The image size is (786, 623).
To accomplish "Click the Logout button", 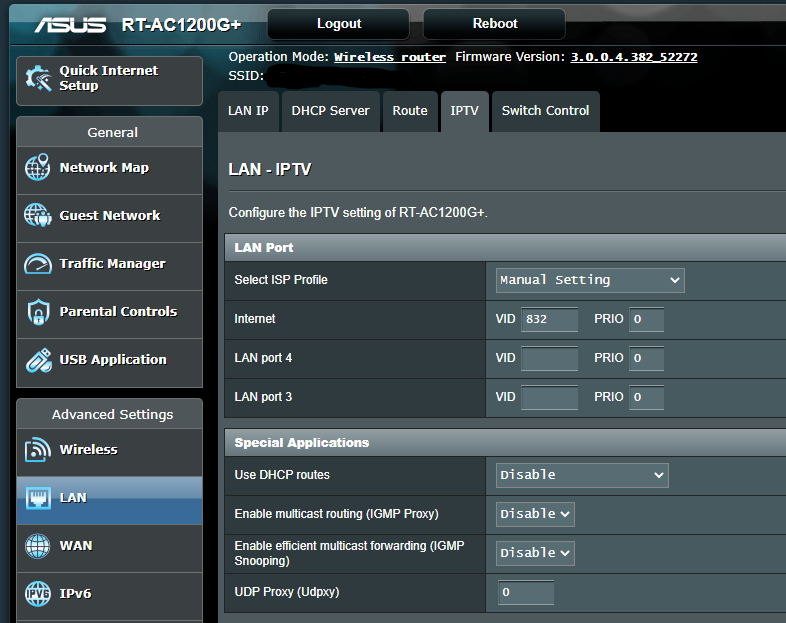I will (339, 24).
